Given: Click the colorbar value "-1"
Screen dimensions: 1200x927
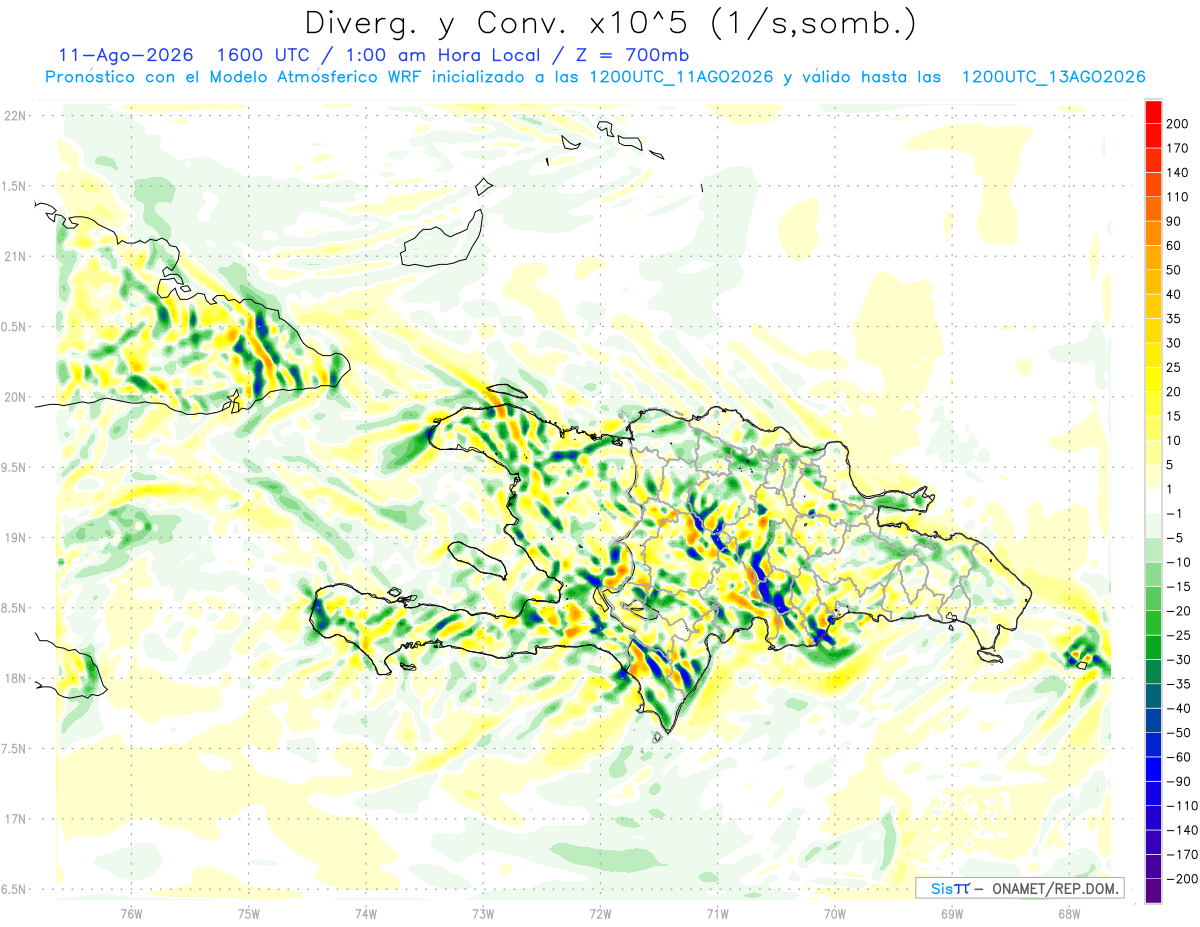Looking at the screenshot, I should pos(1175,514).
